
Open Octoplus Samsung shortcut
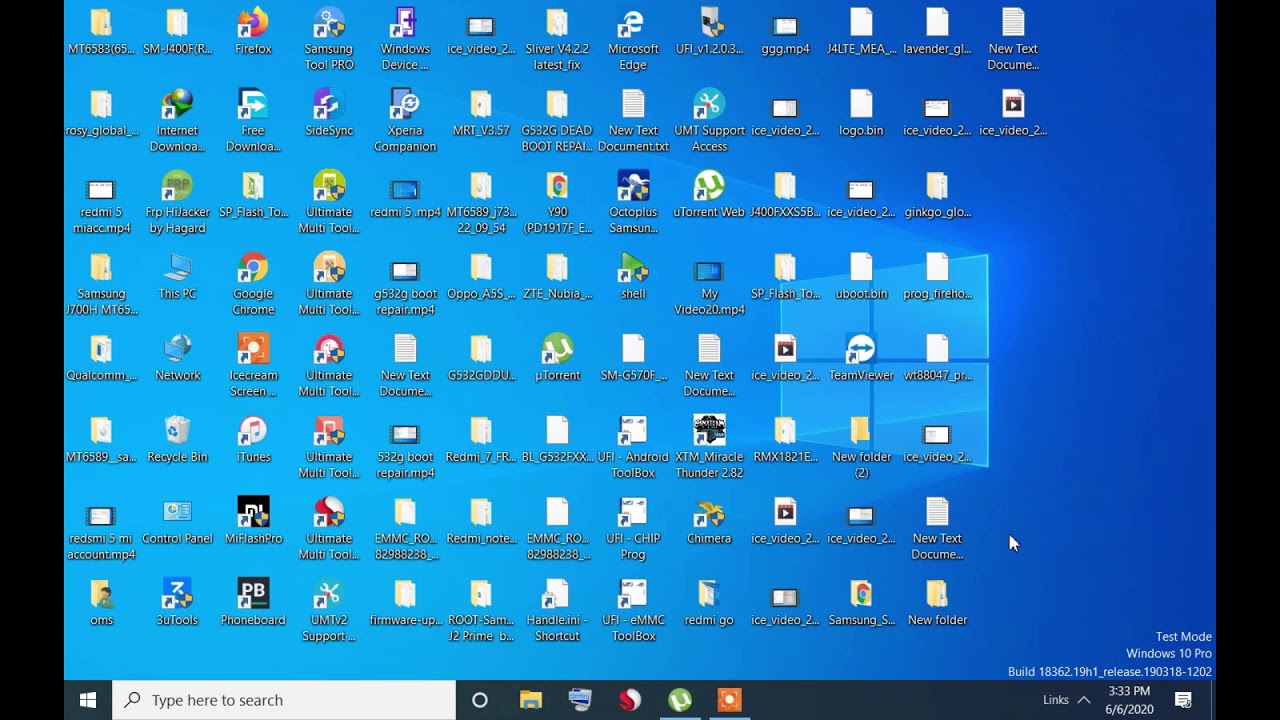[x=633, y=203]
